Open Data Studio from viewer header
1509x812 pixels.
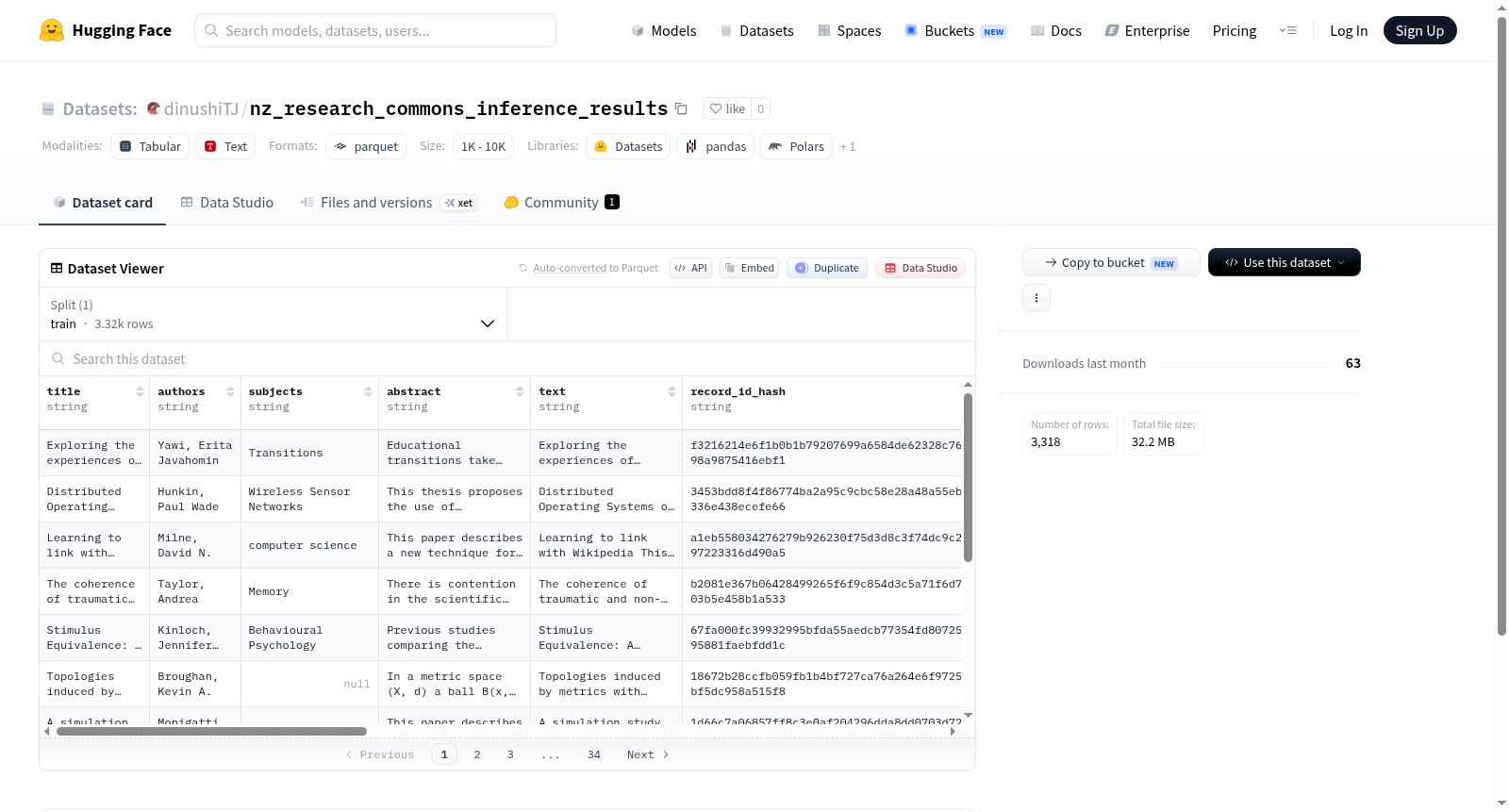tap(920, 268)
